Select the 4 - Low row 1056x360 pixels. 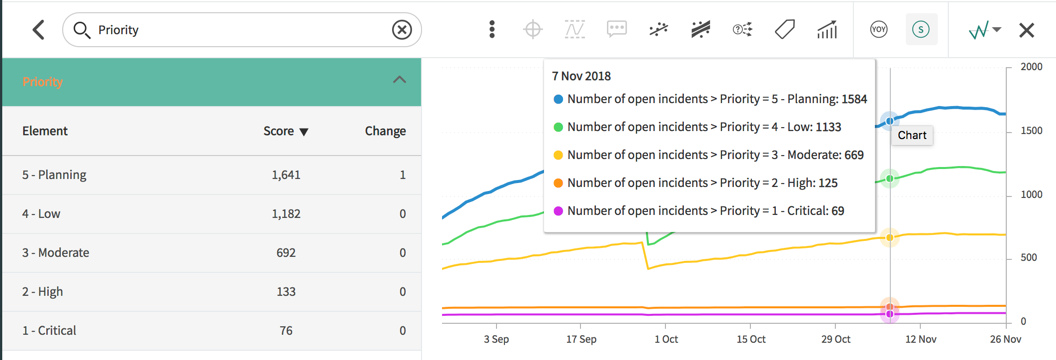pyautogui.click(x=211, y=214)
